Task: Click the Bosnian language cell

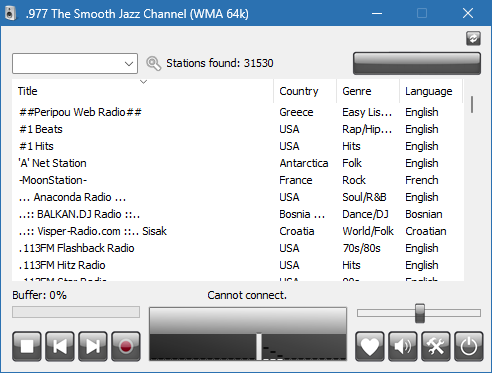Action: [424, 214]
